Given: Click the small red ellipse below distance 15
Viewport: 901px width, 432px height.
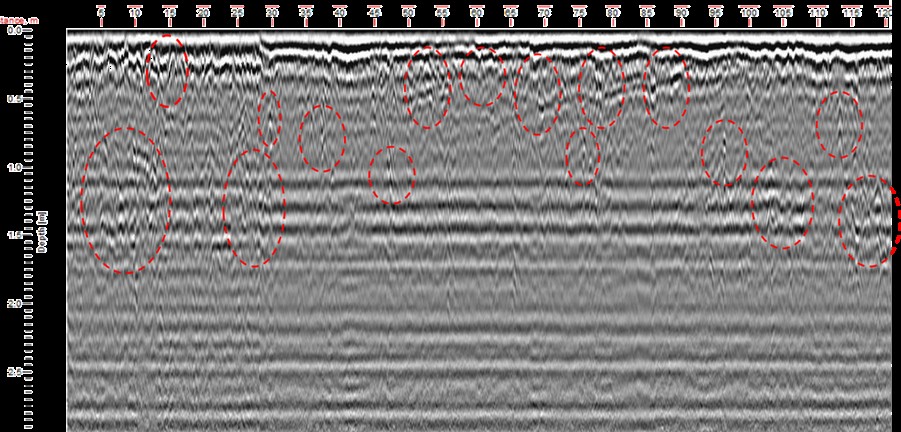Looking at the screenshot, I should coord(167,71).
